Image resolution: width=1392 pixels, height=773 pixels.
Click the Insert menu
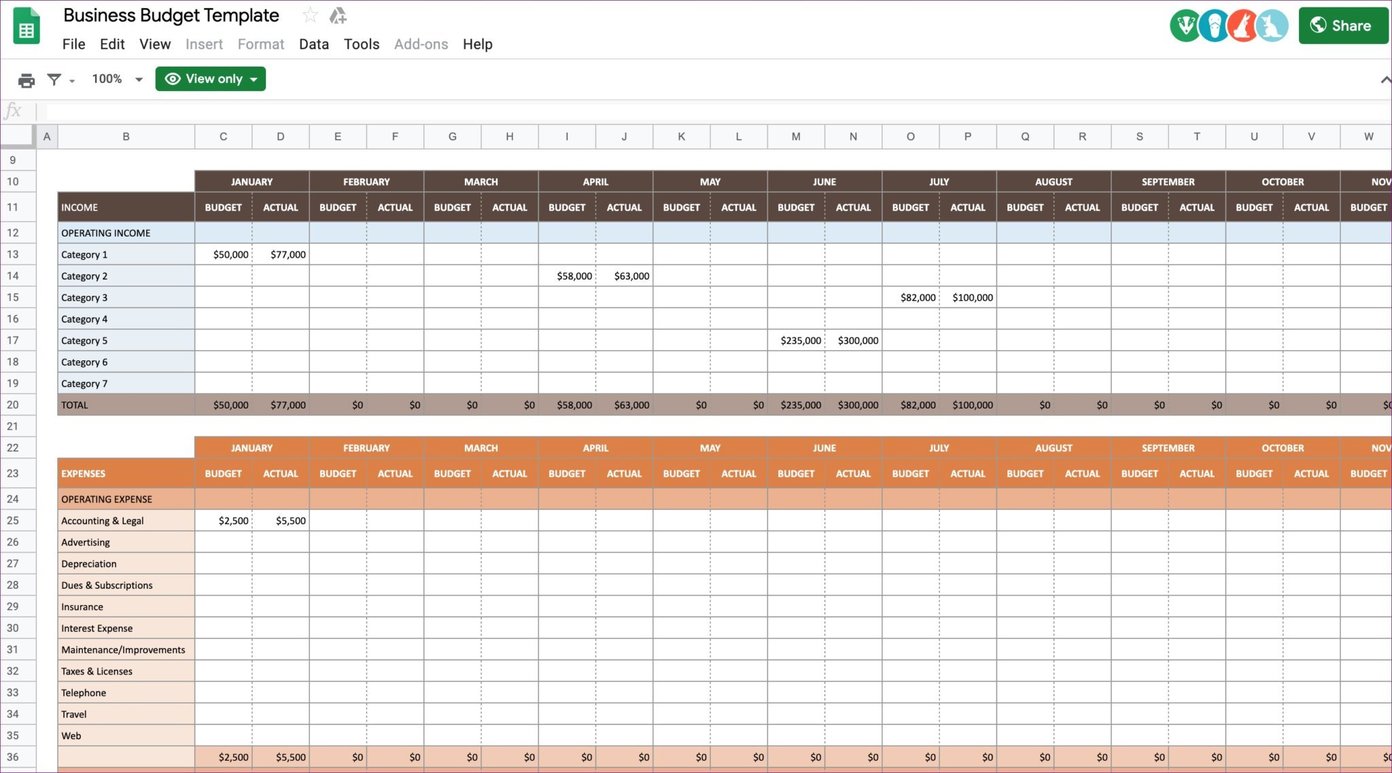point(205,44)
